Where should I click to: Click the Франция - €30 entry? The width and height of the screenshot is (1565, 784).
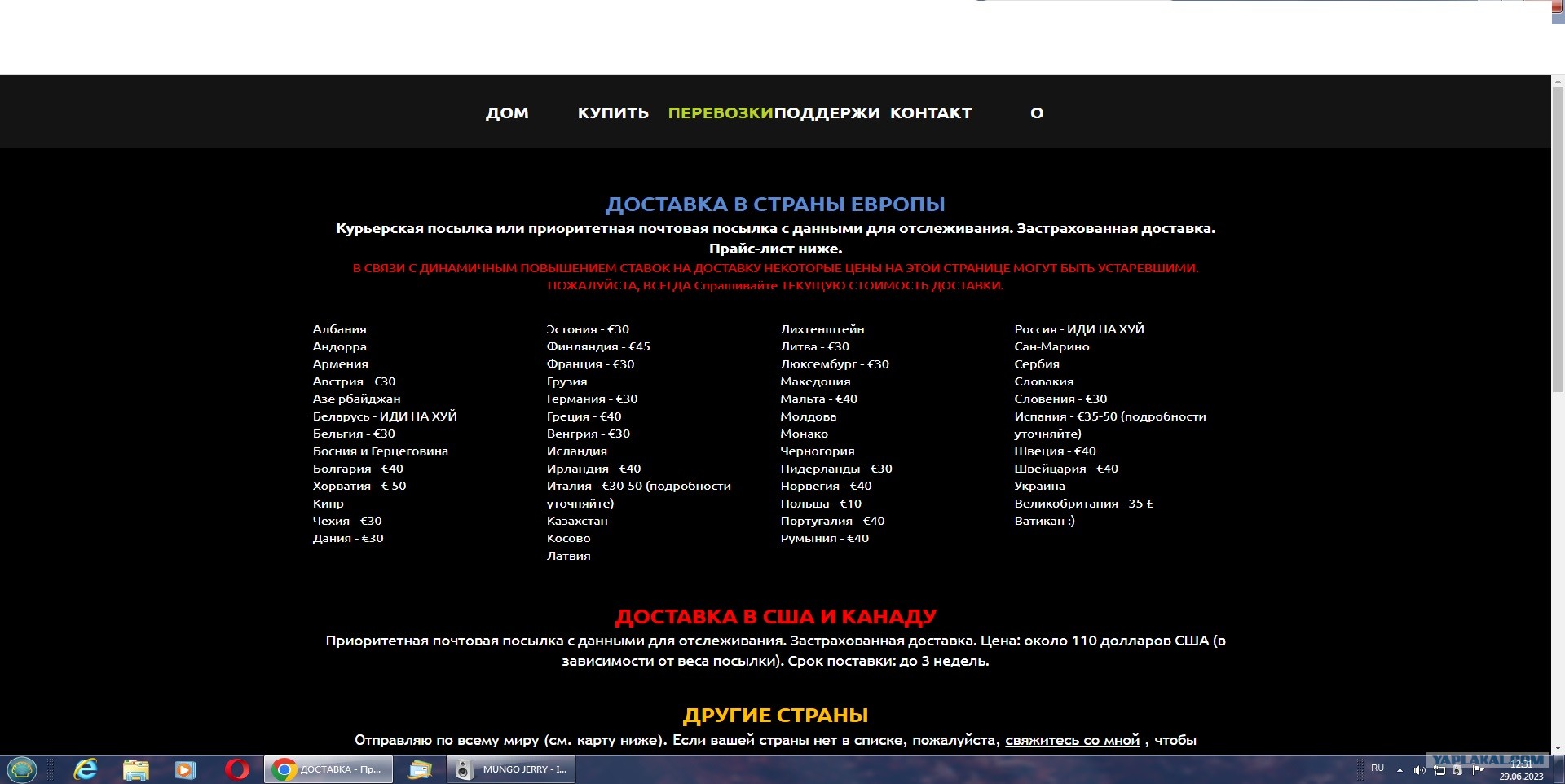[590, 364]
